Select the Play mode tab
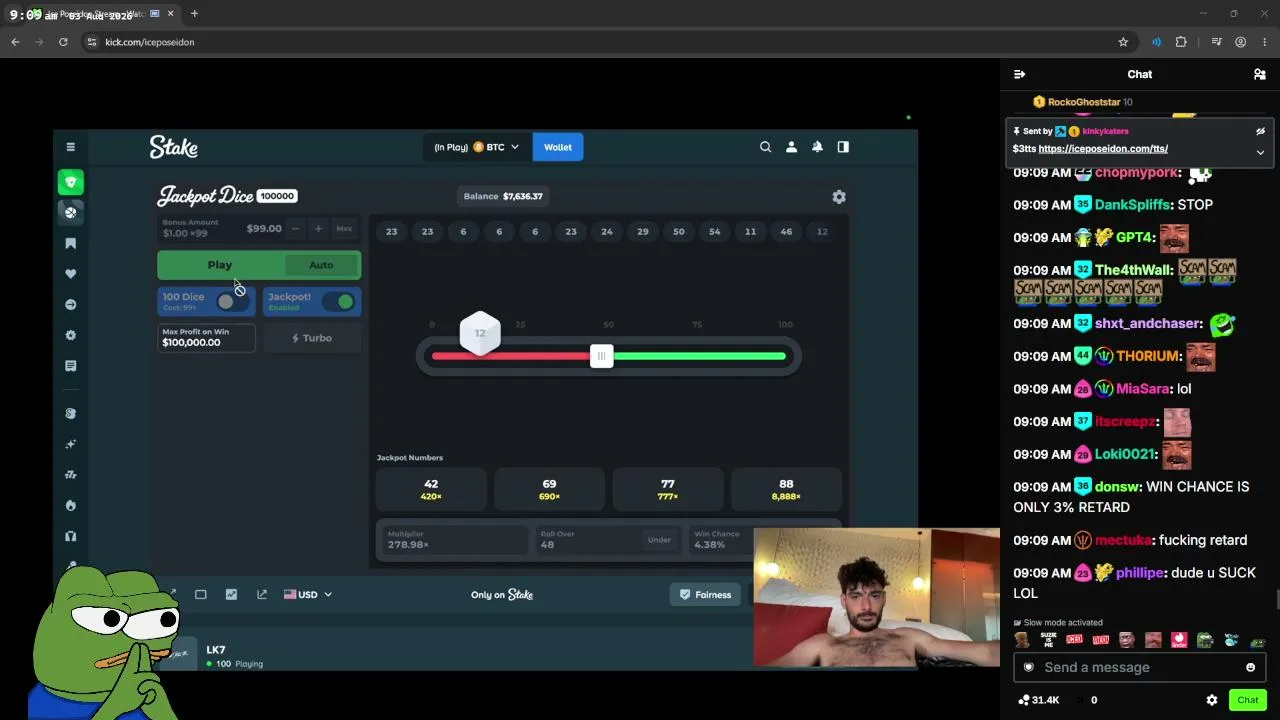Viewport: 1280px width, 720px height. tap(220, 265)
